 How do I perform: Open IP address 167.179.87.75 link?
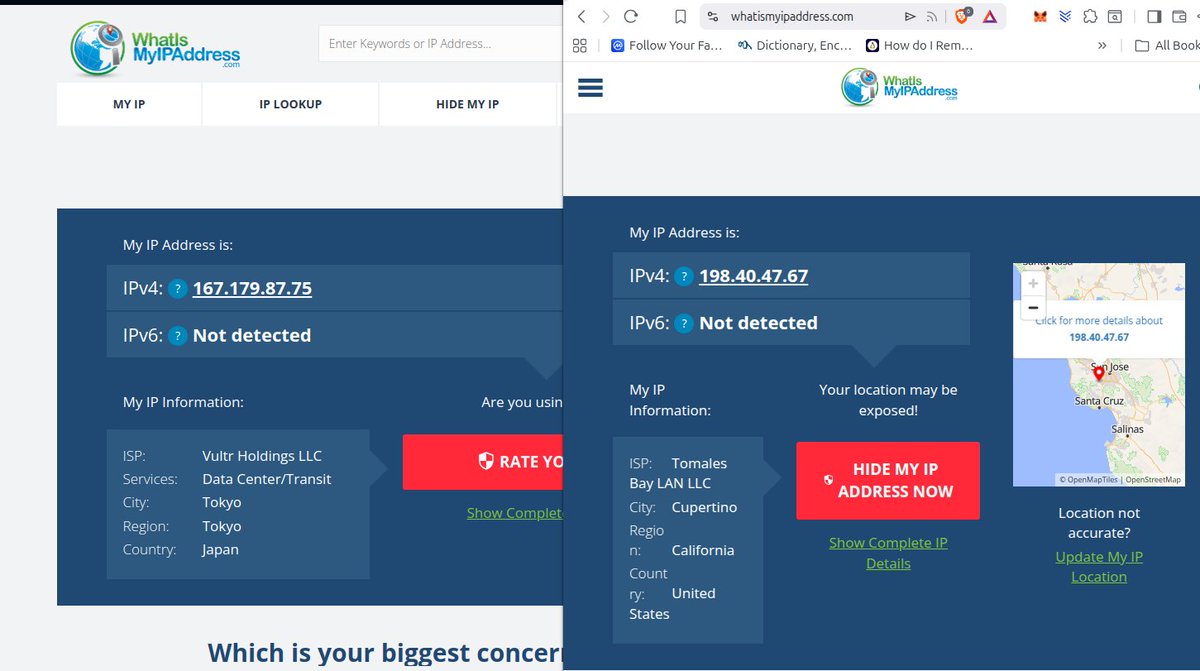[x=252, y=288]
